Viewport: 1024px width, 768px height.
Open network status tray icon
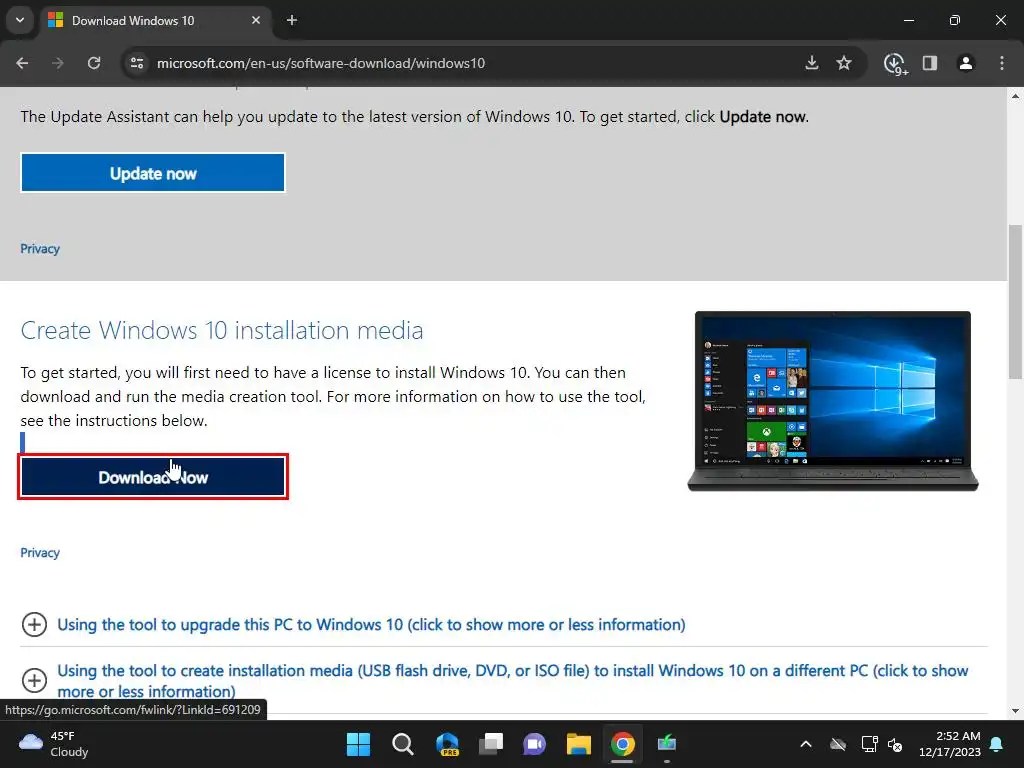(869, 744)
